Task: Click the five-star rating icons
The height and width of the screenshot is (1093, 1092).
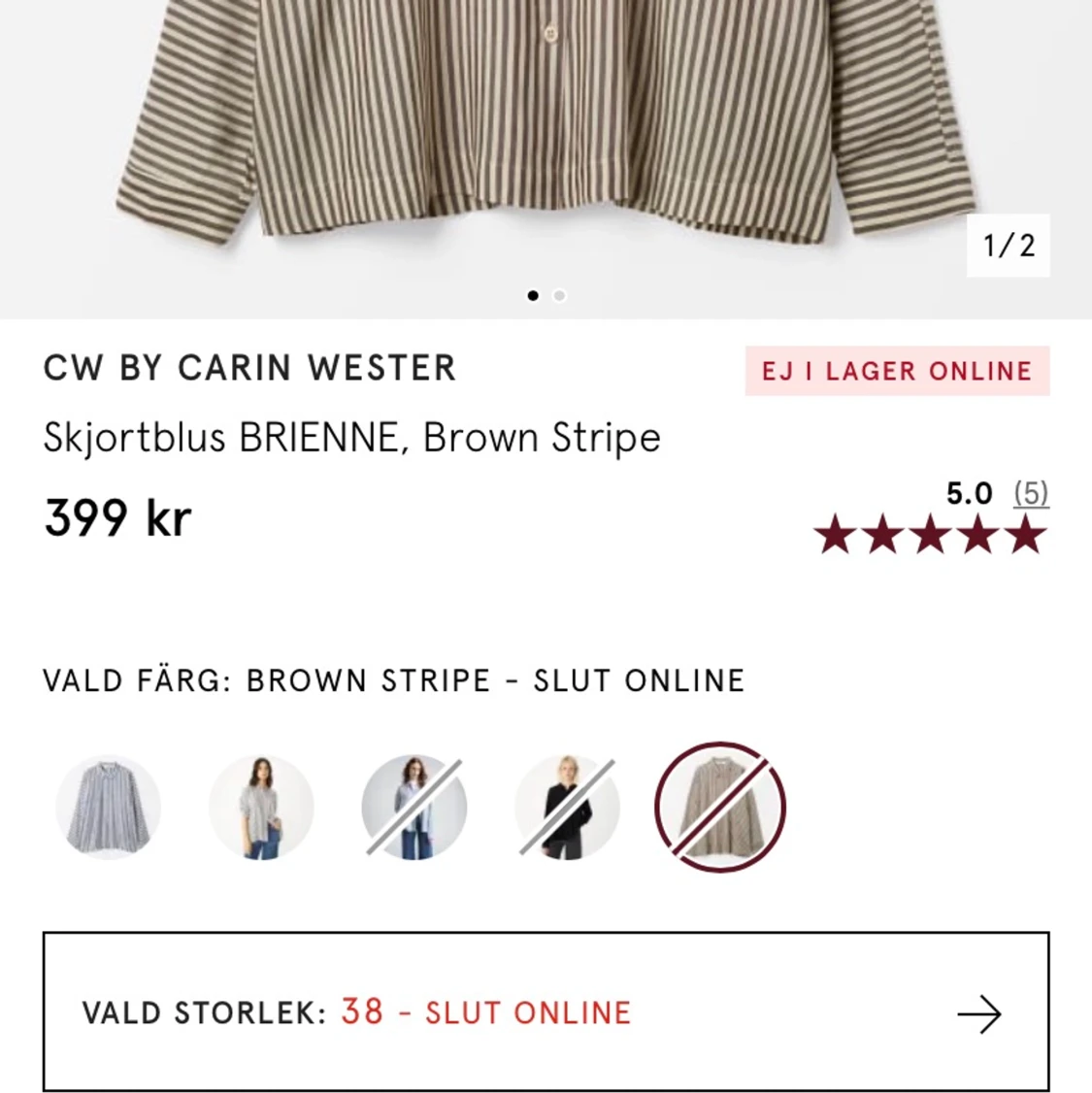Action: click(x=930, y=534)
